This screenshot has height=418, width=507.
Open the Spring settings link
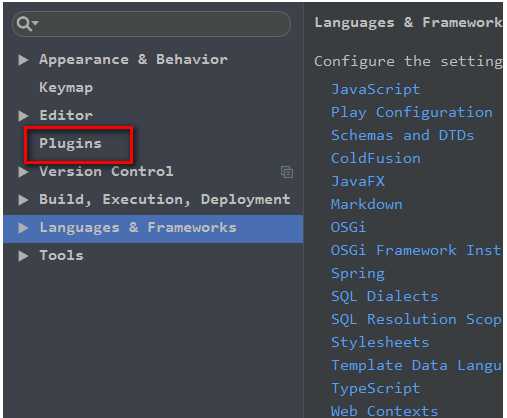coord(358,274)
